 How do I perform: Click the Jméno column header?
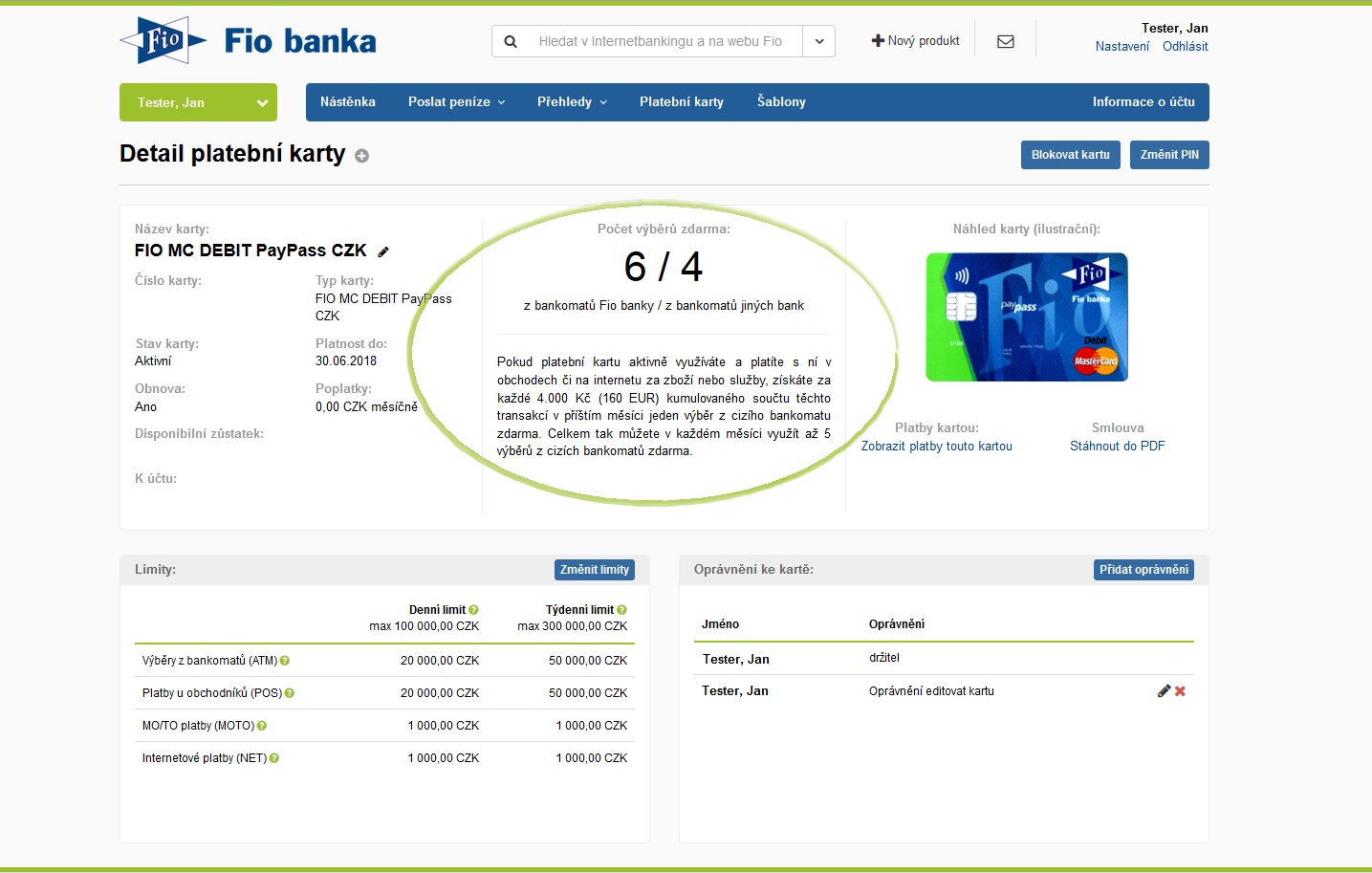(720, 624)
